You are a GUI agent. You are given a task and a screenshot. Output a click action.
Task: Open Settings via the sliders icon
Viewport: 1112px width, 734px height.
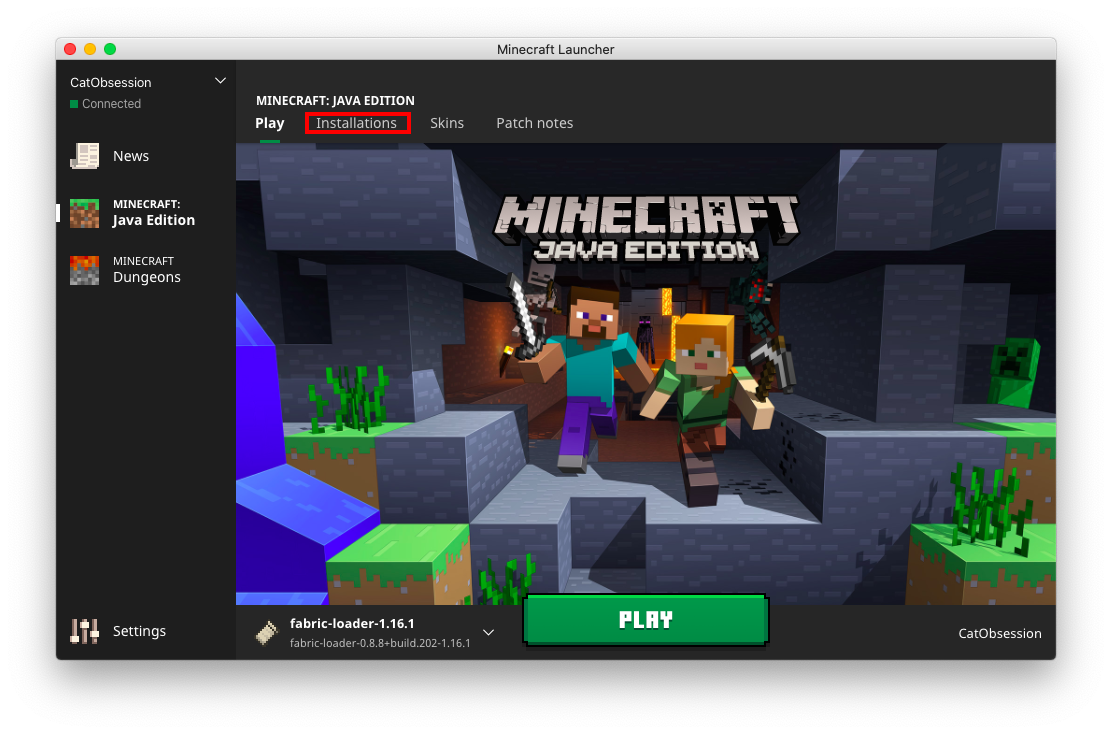[x=85, y=631]
